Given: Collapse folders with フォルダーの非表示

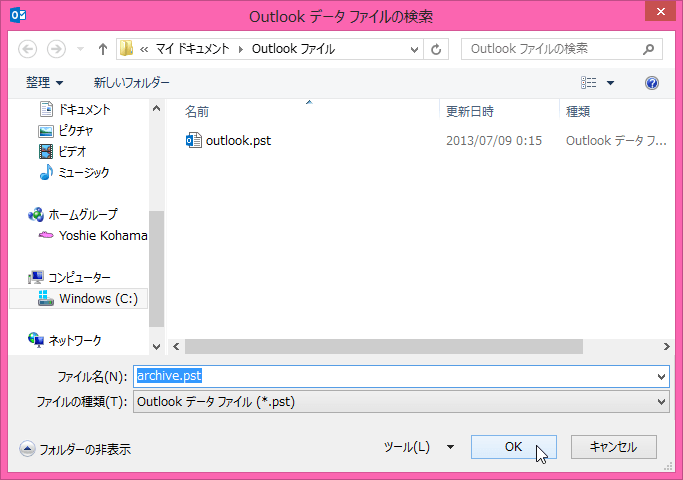Looking at the screenshot, I should pos(75,449).
